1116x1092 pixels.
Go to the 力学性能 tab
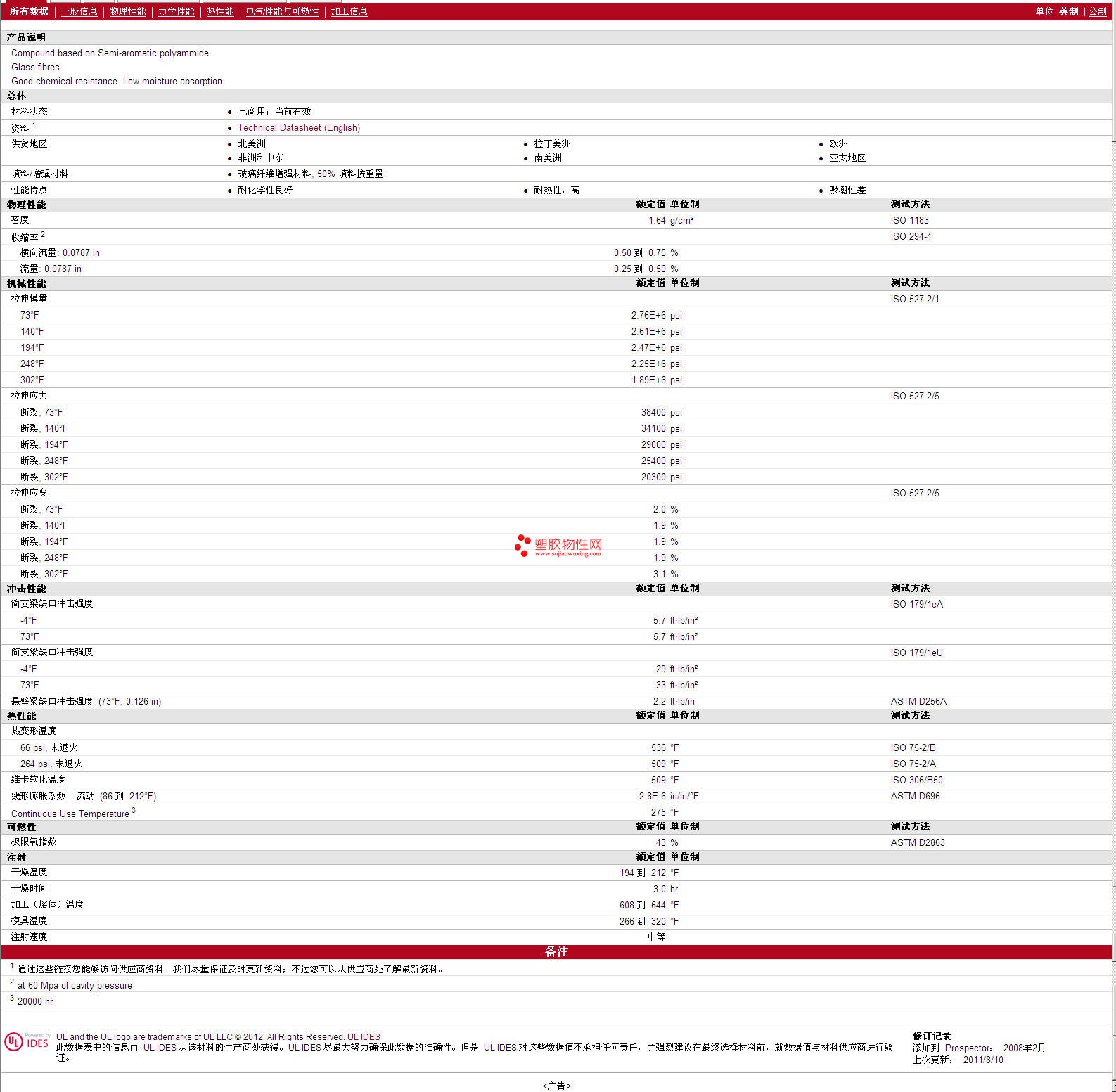[176, 12]
